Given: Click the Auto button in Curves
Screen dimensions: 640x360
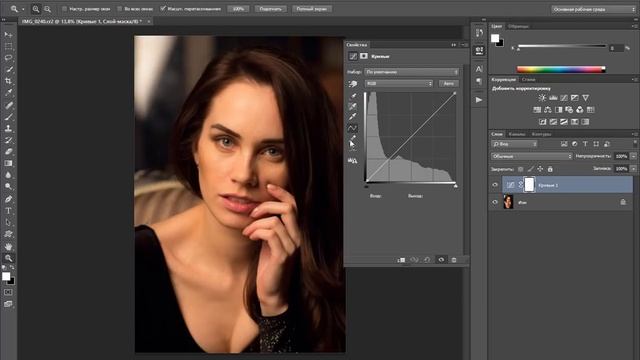Looking at the screenshot, I should [x=449, y=83].
